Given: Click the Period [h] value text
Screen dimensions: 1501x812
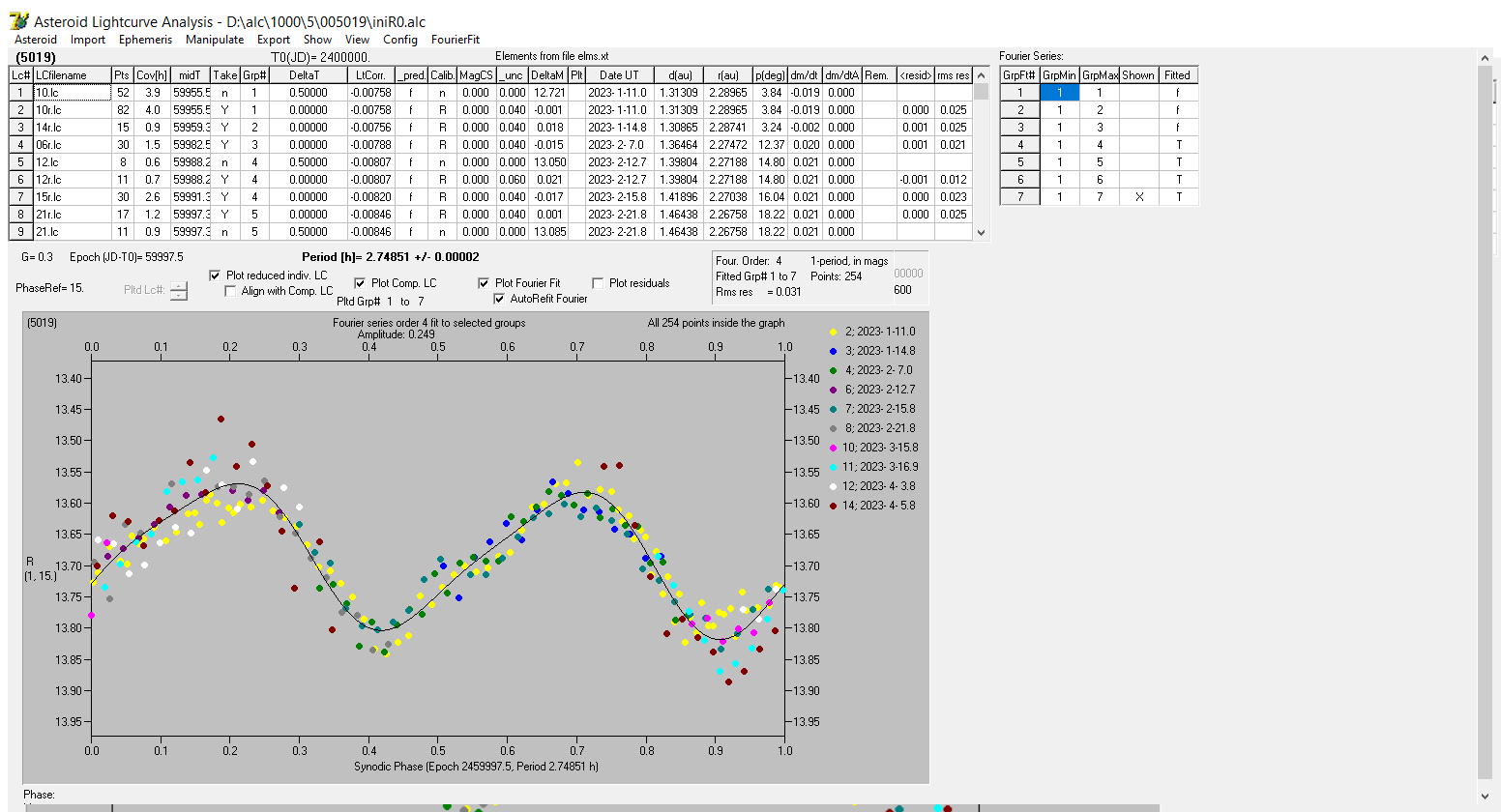Looking at the screenshot, I should pos(391,257).
